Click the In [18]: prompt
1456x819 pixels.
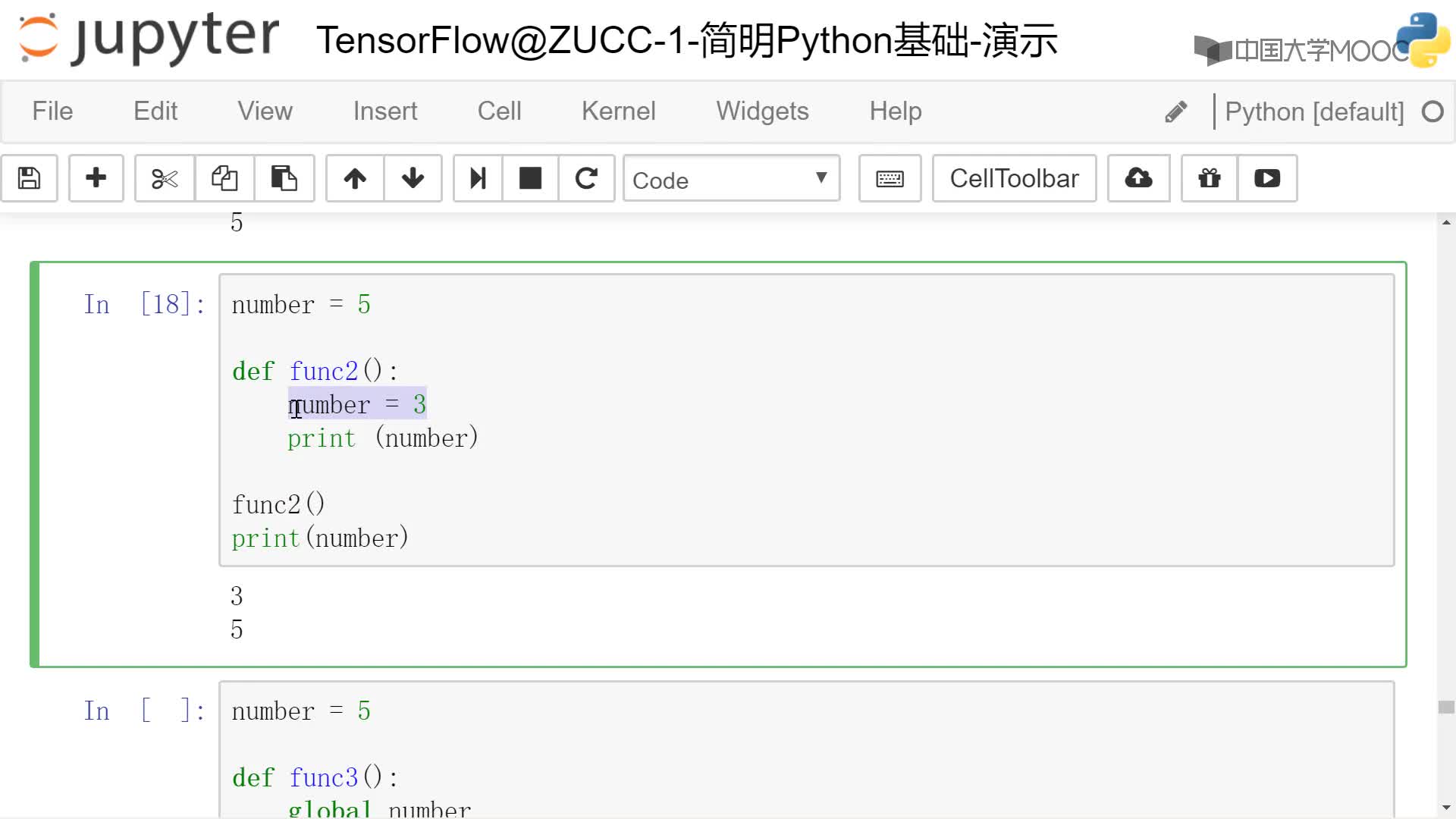(144, 305)
